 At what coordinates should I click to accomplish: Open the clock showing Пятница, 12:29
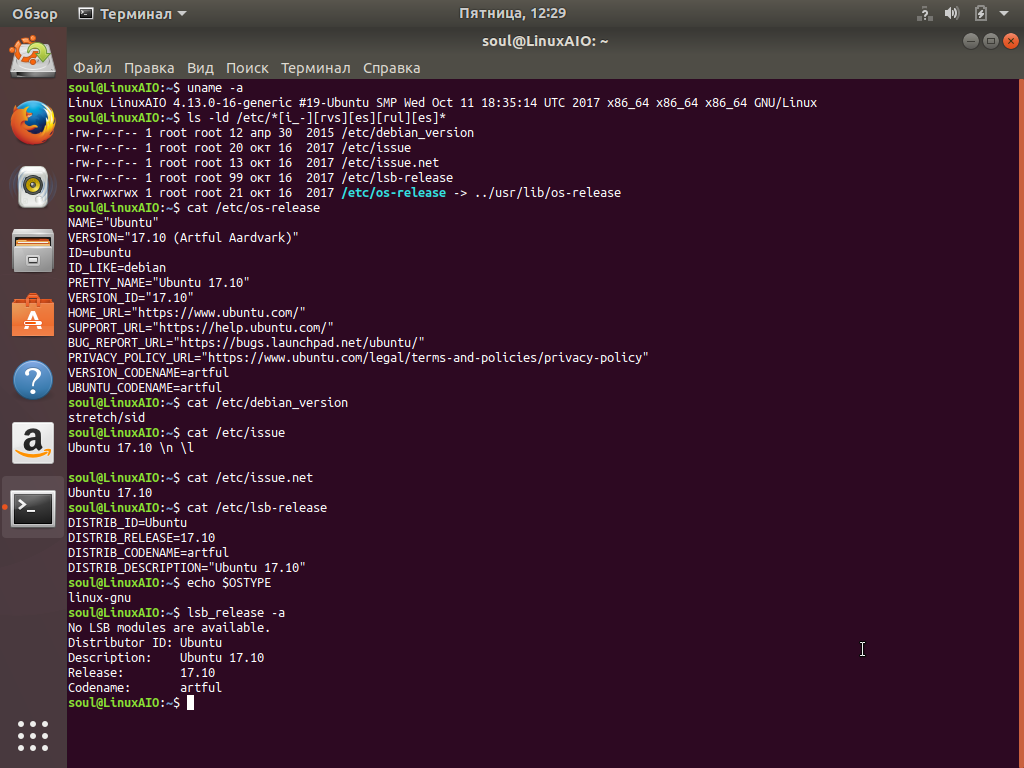pos(512,13)
